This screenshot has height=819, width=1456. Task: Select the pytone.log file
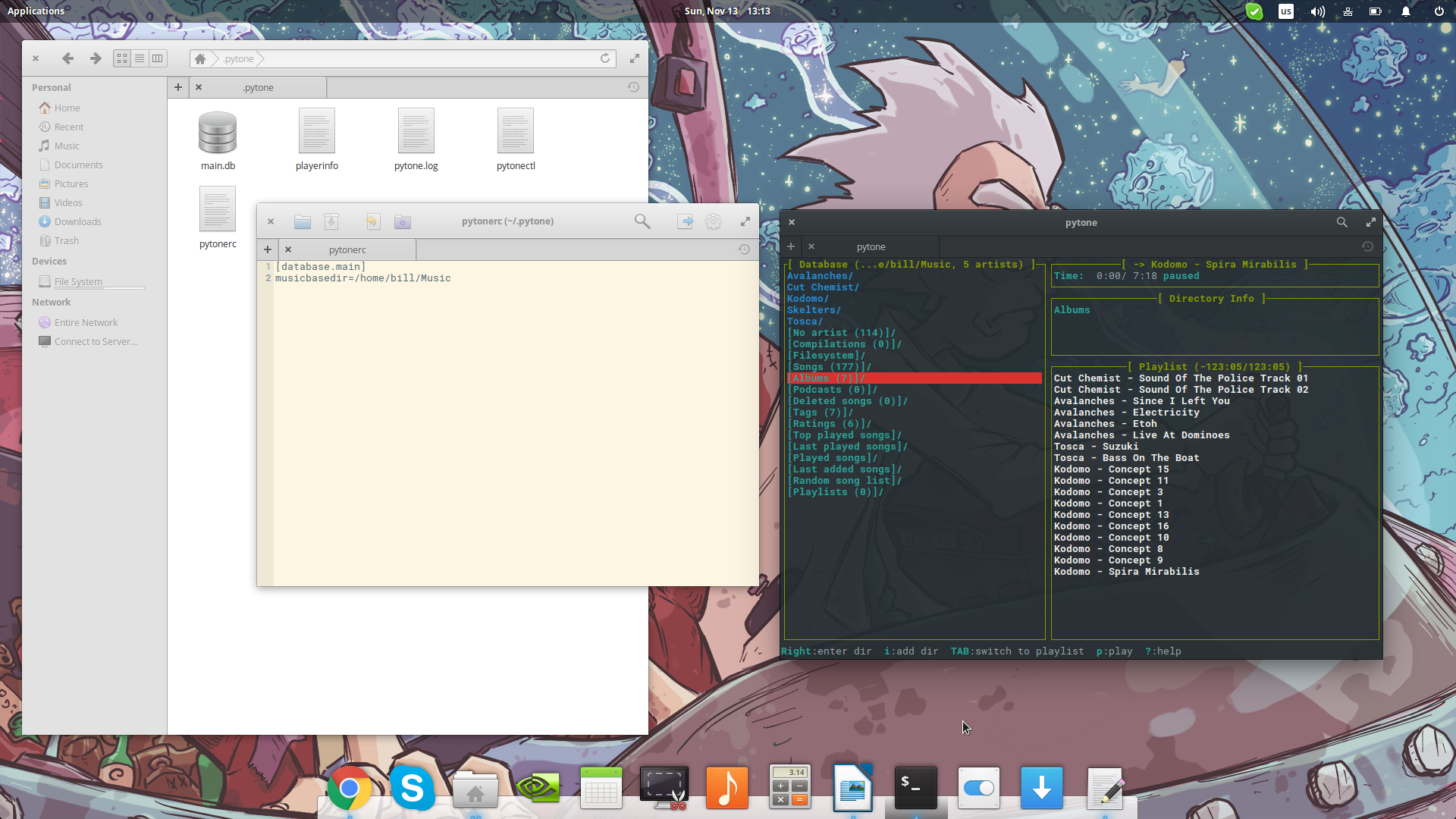[x=416, y=141]
